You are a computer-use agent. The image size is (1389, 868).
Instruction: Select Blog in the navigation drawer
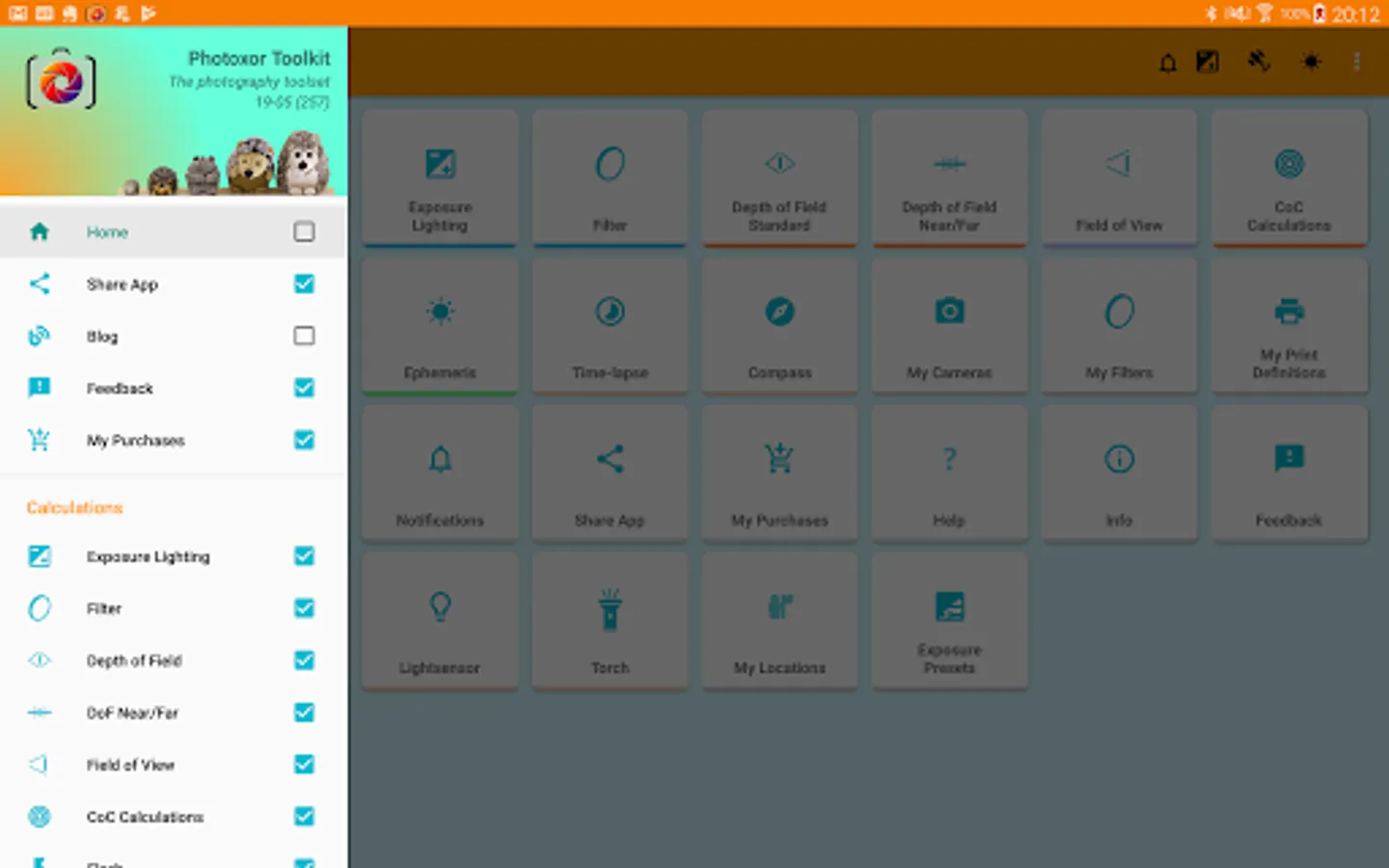coord(174,336)
